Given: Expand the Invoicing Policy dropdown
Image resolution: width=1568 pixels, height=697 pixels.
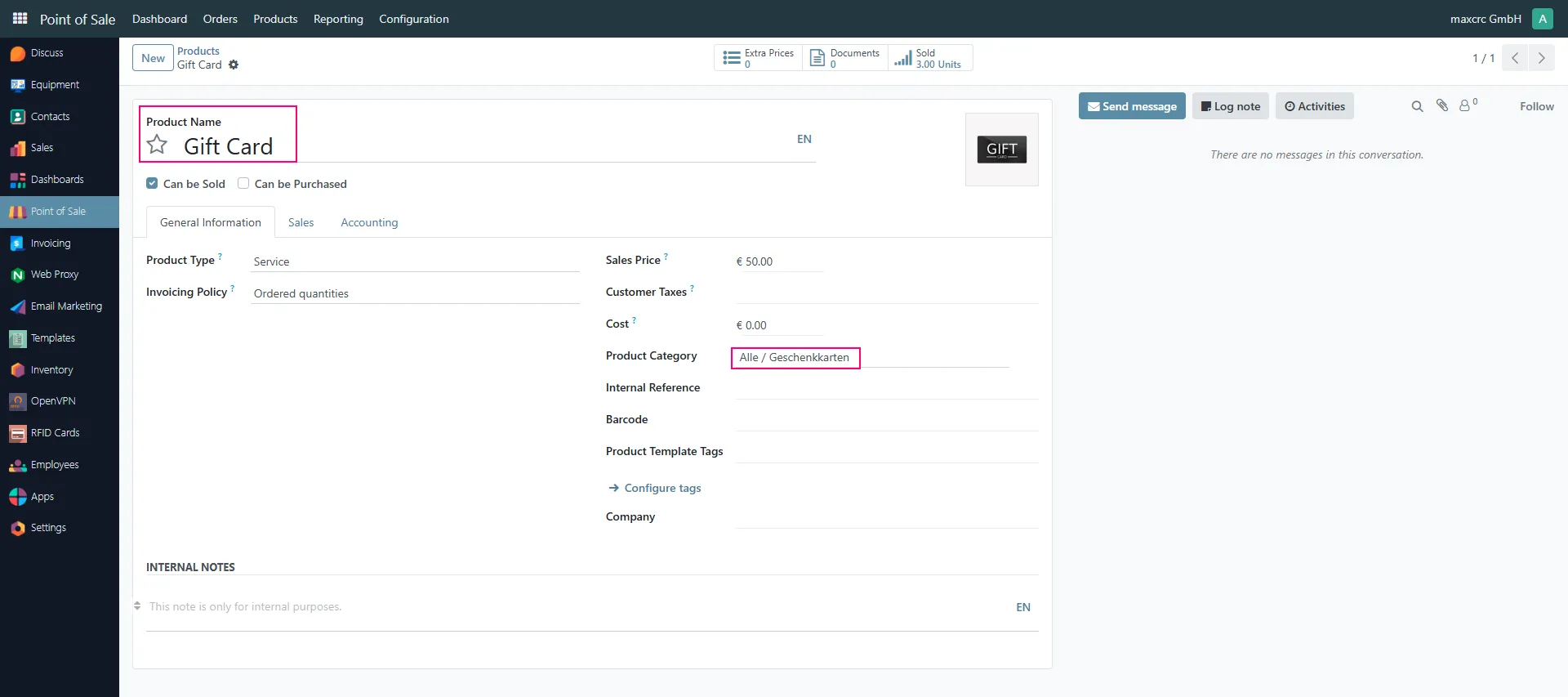Looking at the screenshot, I should click(415, 293).
